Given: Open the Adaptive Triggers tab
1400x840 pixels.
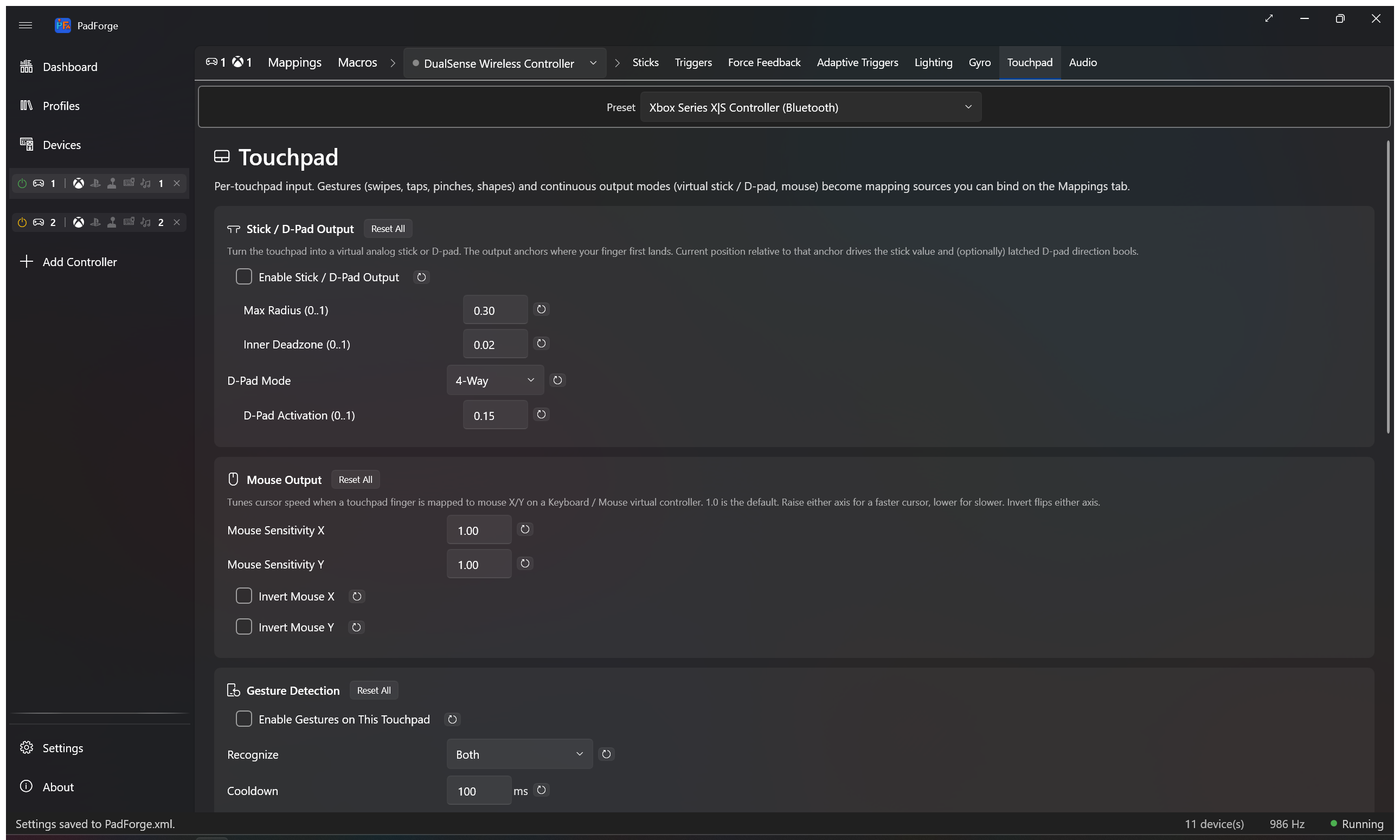Looking at the screenshot, I should tap(857, 62).
